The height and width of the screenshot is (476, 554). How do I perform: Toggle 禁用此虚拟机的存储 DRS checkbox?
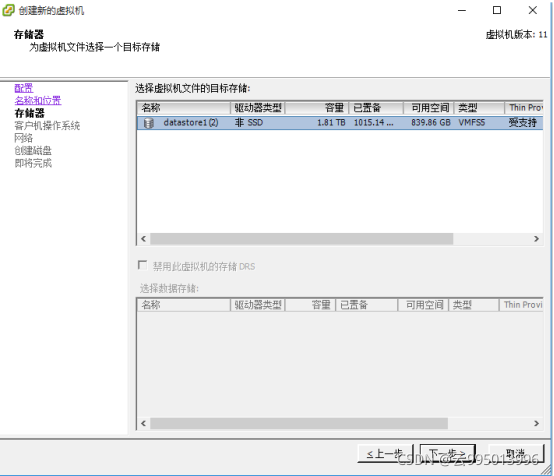point(142,265)
